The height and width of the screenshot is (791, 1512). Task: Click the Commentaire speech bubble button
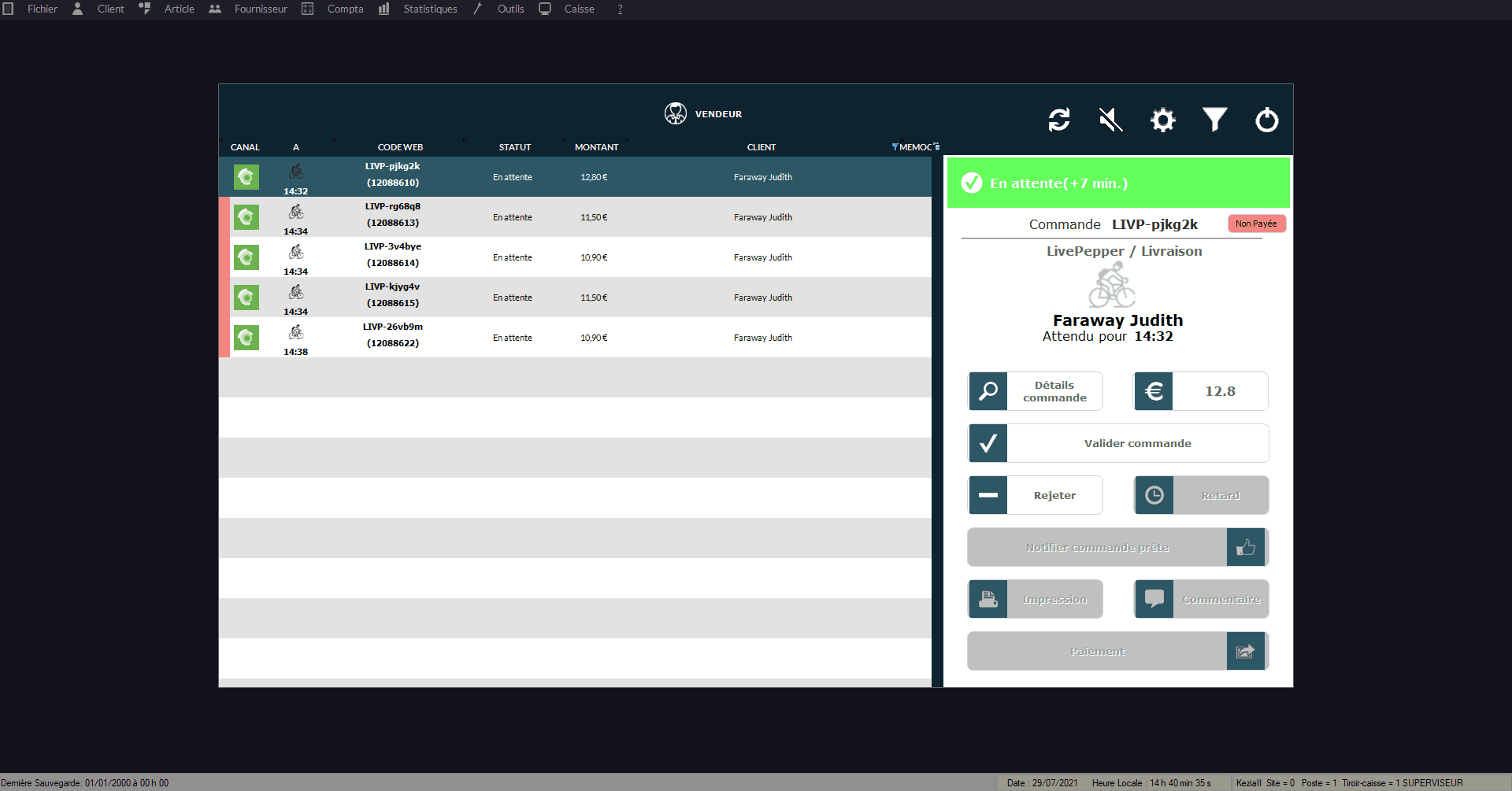(1201, 599)
